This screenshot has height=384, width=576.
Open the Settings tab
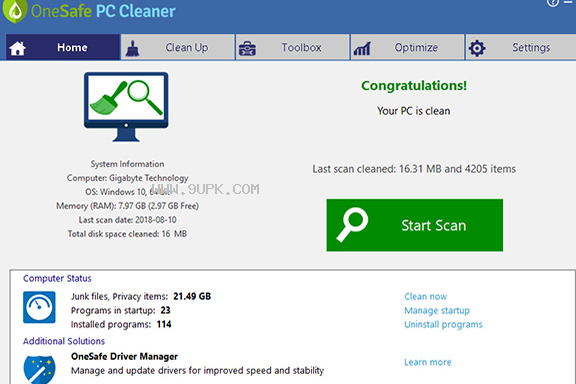tap(521, 47)
